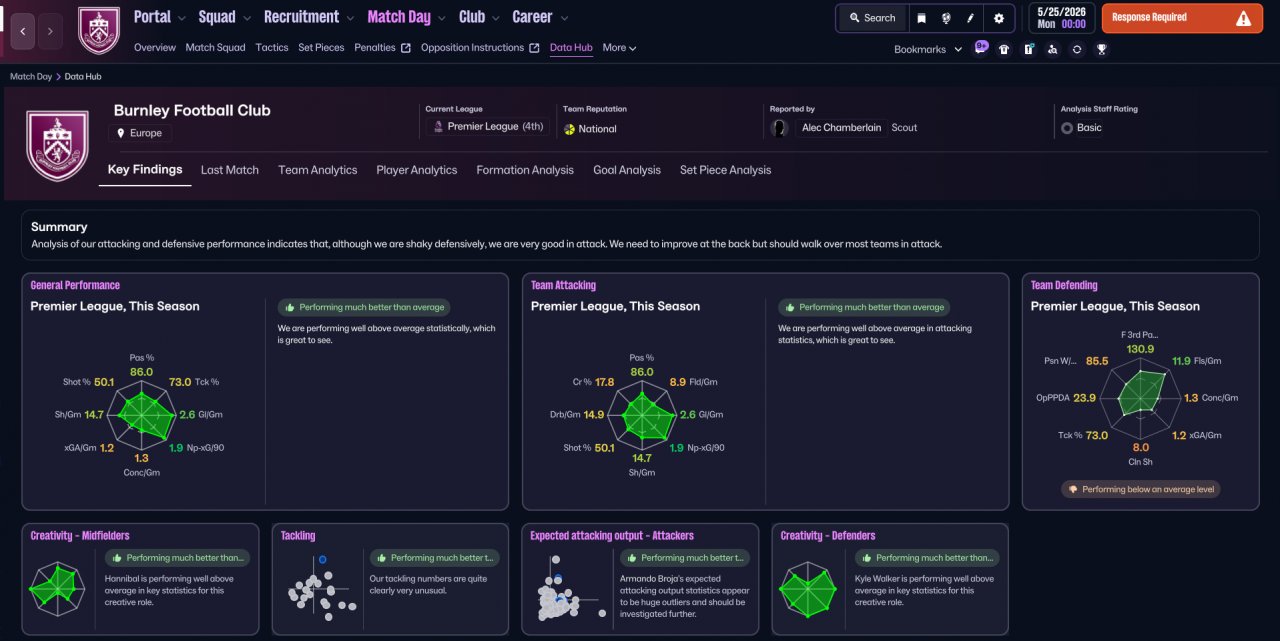Open the trophy icon shortcut
Viewport: 1280px width, 641px height.
click(x=1101, y=48)
